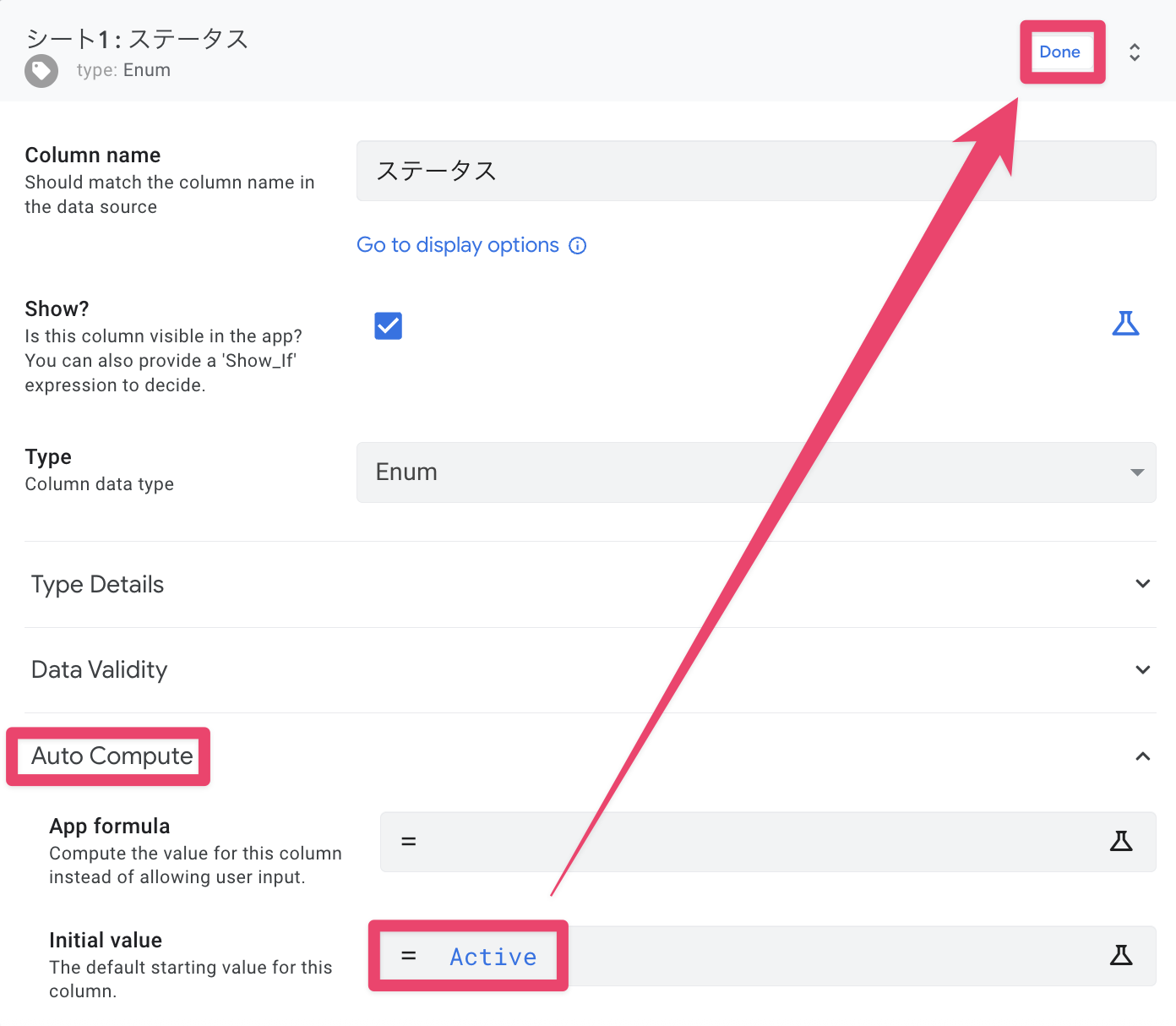The image size is (1176, 1026).
Task: Click the Auto Compute up chevron
Action: (1142, 756)
